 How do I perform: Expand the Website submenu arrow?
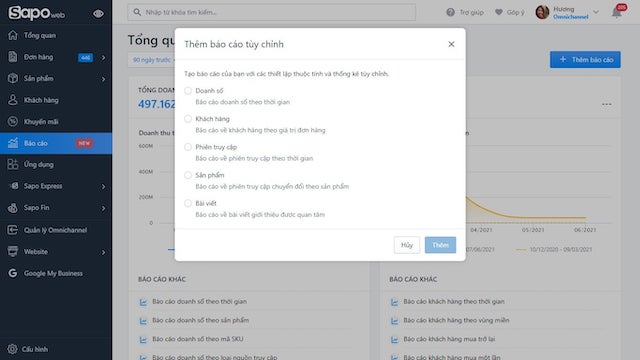[103, 252]
